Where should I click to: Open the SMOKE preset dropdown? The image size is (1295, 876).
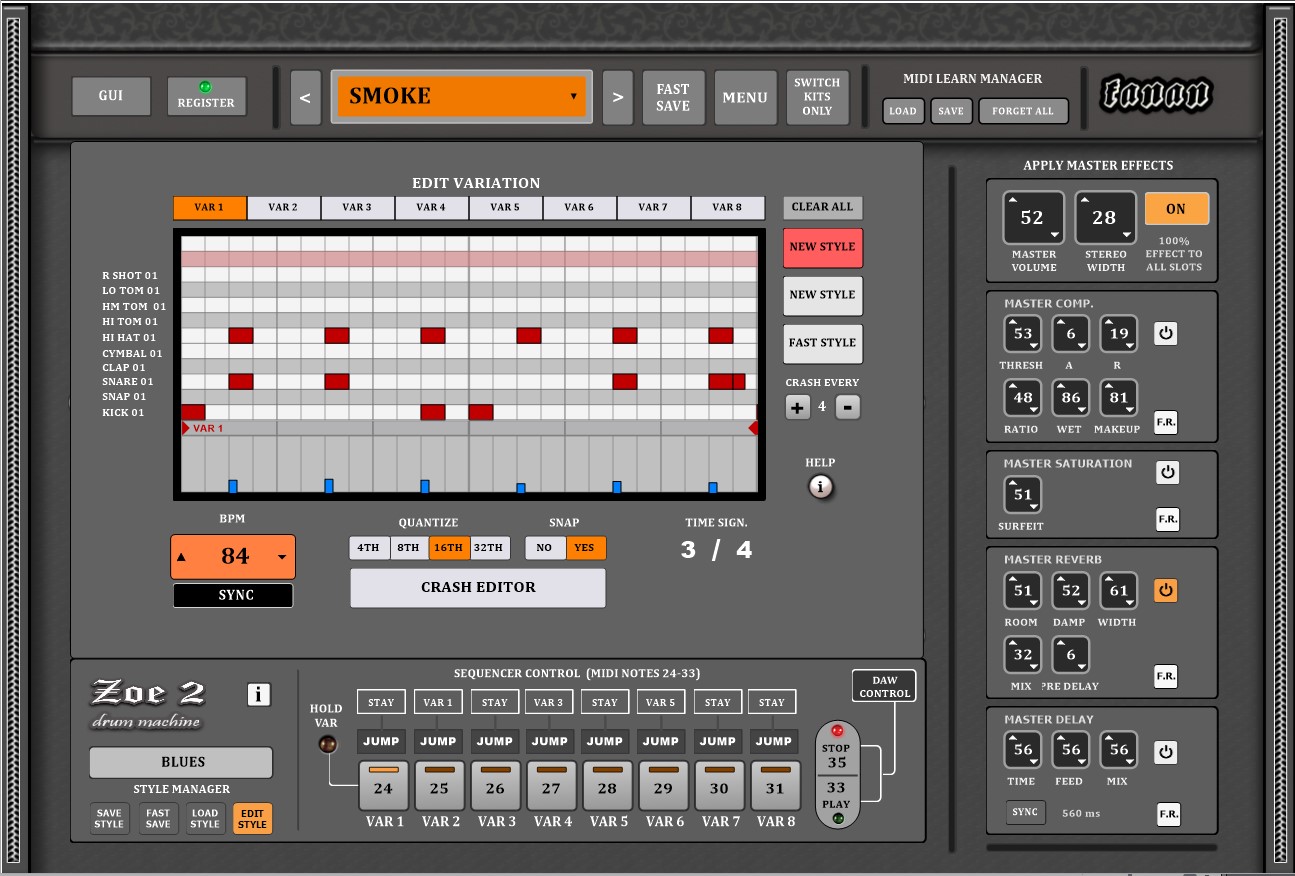pos(462,97)
